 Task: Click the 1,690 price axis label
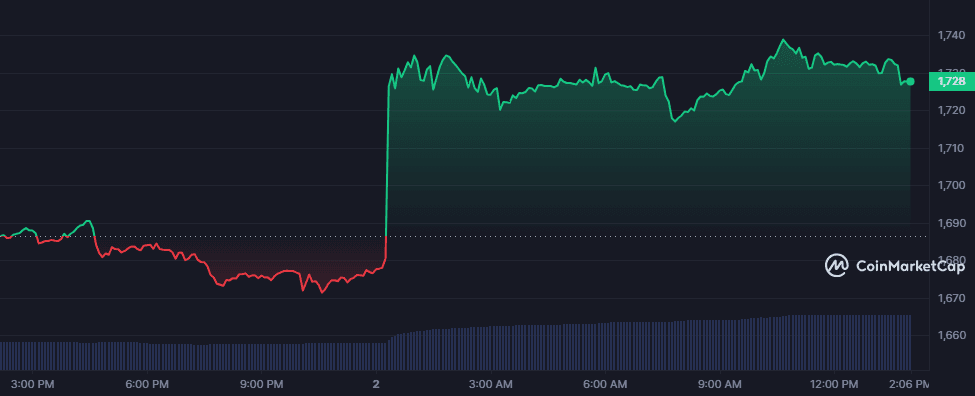pyautogui.click(x=951, y=223)
